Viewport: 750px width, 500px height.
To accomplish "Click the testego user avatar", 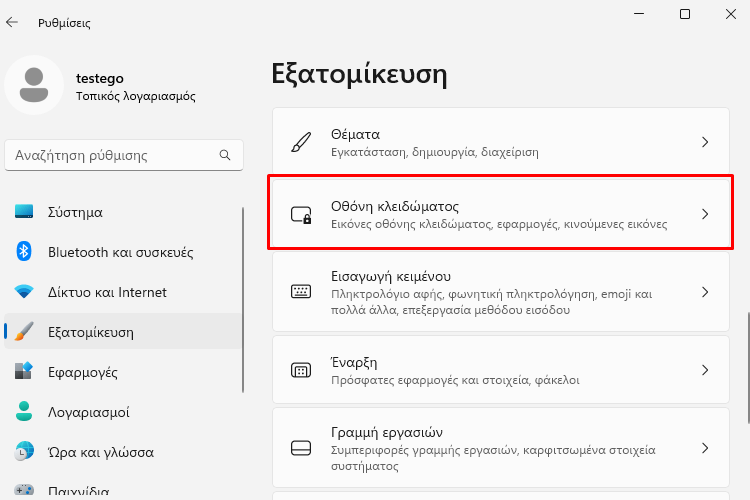I will click(34, 85).
